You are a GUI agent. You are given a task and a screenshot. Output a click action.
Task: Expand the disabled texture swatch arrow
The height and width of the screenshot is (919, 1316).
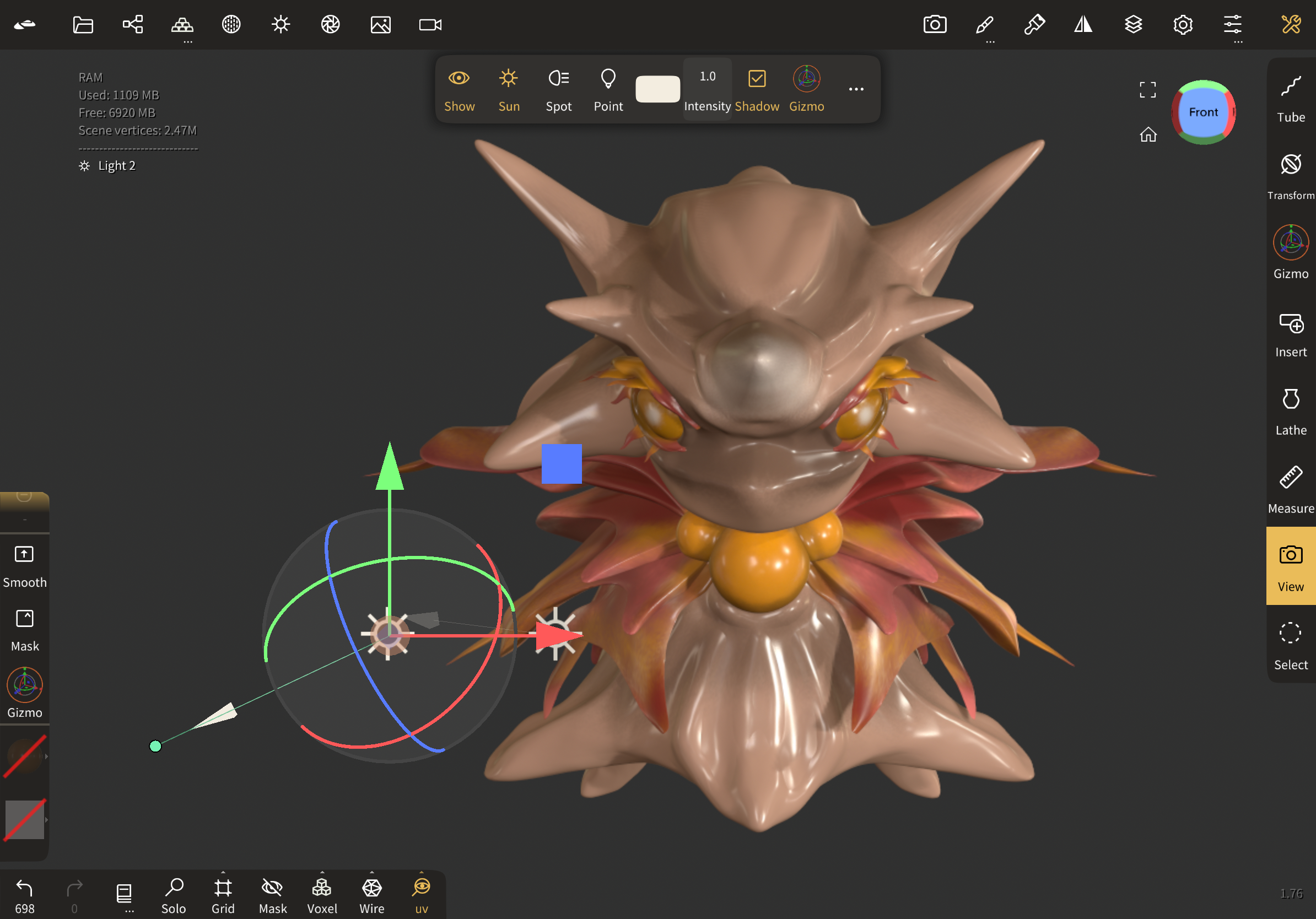coord(46,819)
